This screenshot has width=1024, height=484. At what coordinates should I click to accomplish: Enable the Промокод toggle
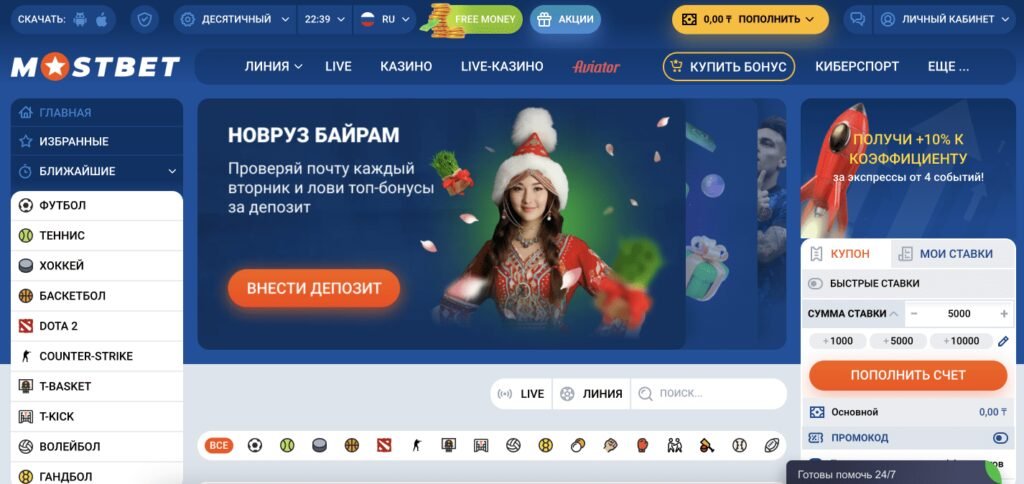point(1000,438)
